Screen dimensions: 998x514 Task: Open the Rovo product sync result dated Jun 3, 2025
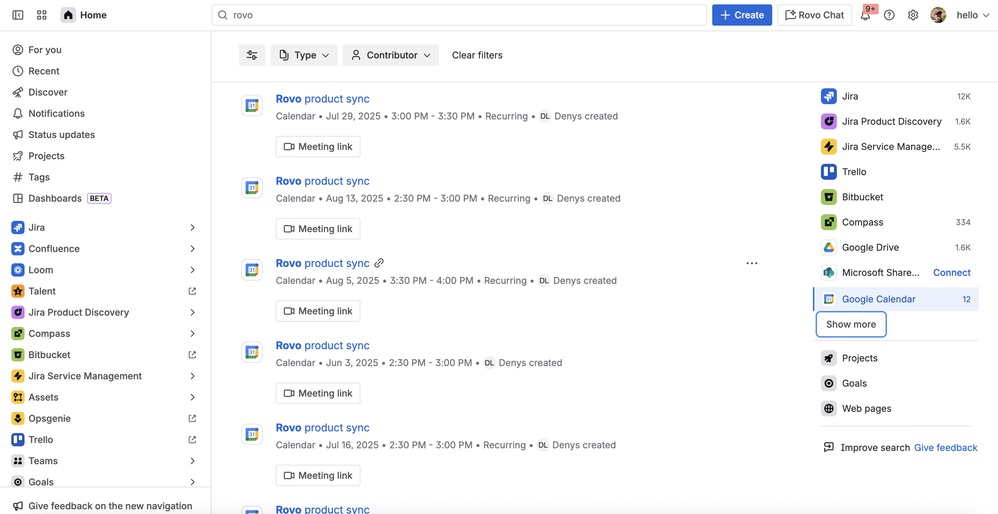point(323,345)
